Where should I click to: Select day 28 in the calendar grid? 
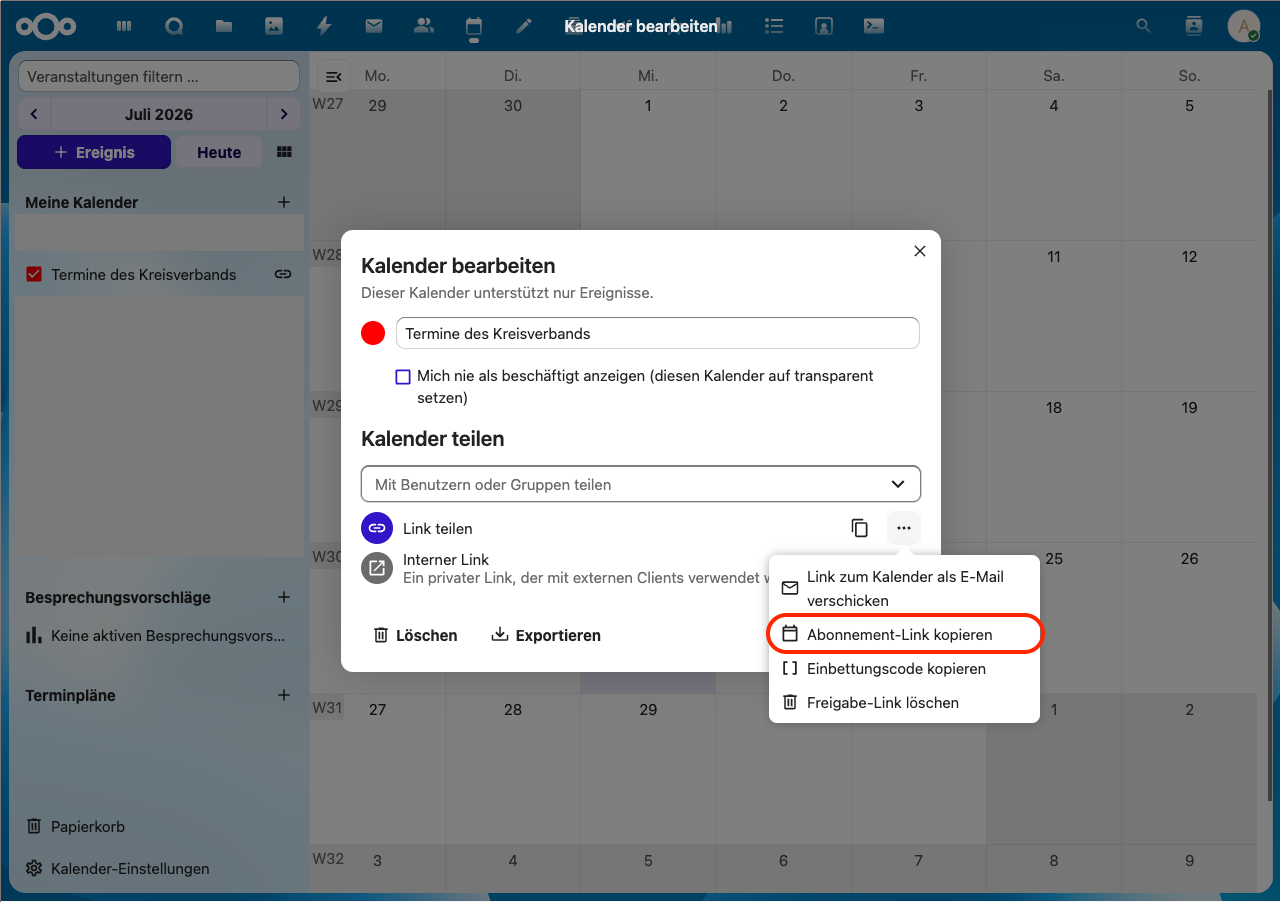(x=513, y=710)
